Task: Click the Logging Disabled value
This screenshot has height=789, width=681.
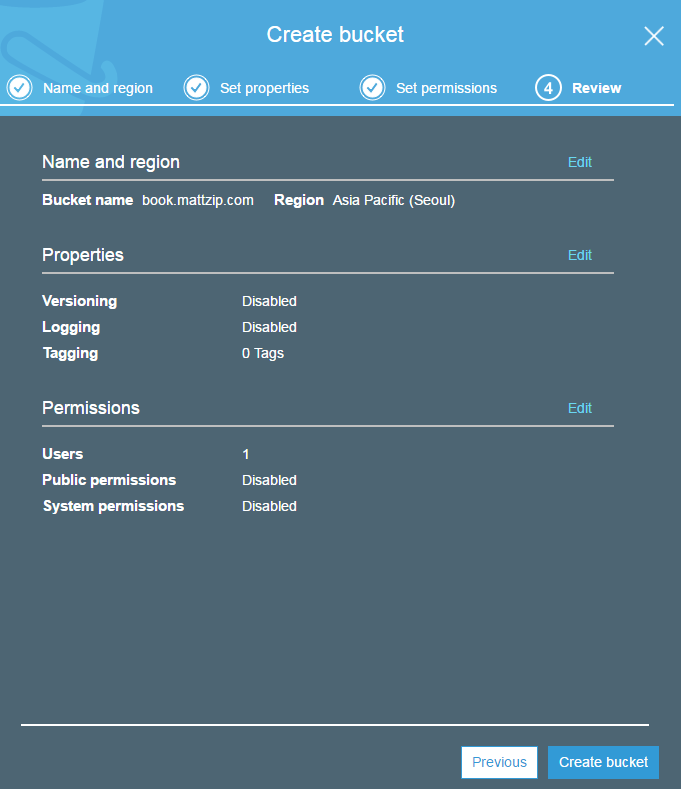Action: click(269, 327)
